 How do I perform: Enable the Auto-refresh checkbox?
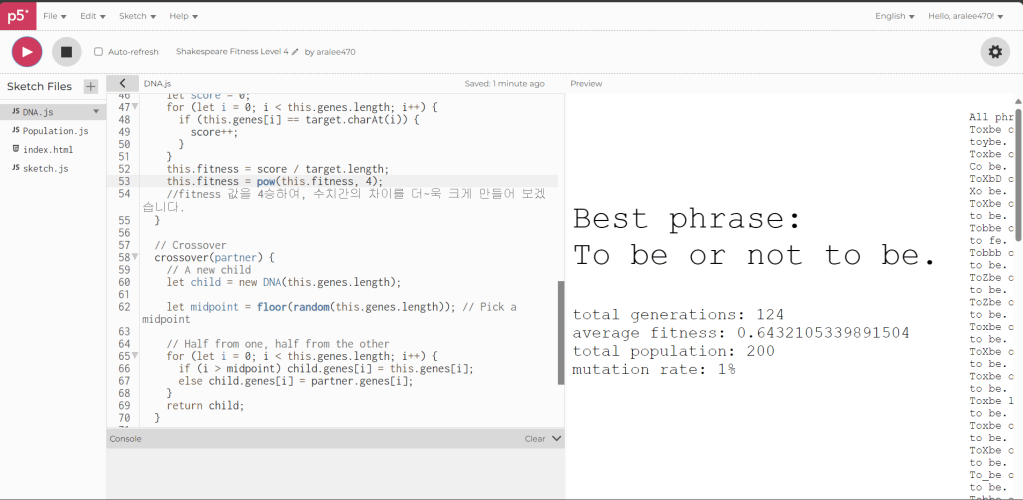(98, 52)
